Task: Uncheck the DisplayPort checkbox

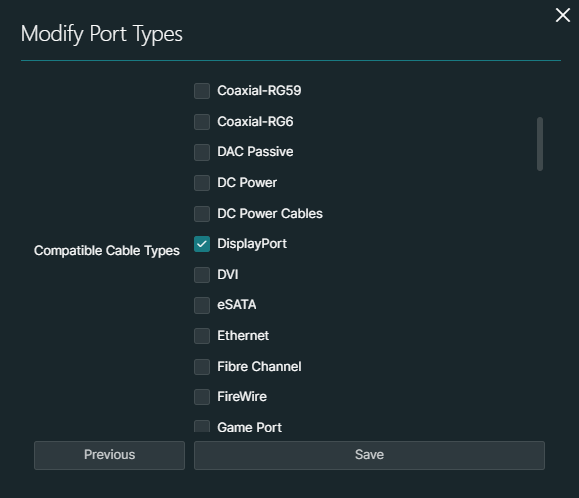Action: (x=202, y=244)
